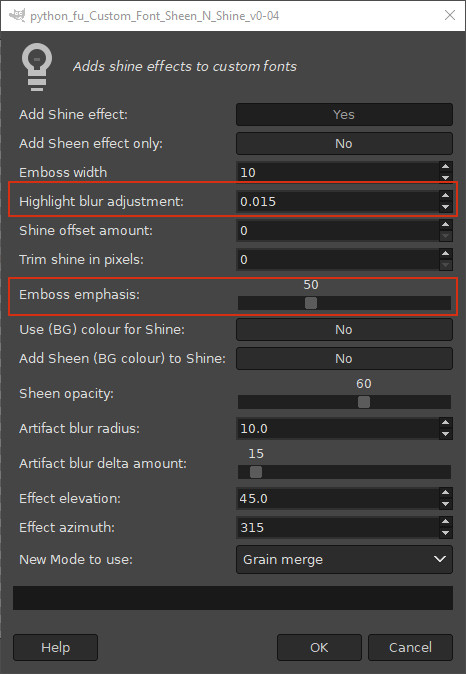This screenshot has width=466, height=674.
Task: Click the lightbulb script icon
Action: (x=37, y=67)
